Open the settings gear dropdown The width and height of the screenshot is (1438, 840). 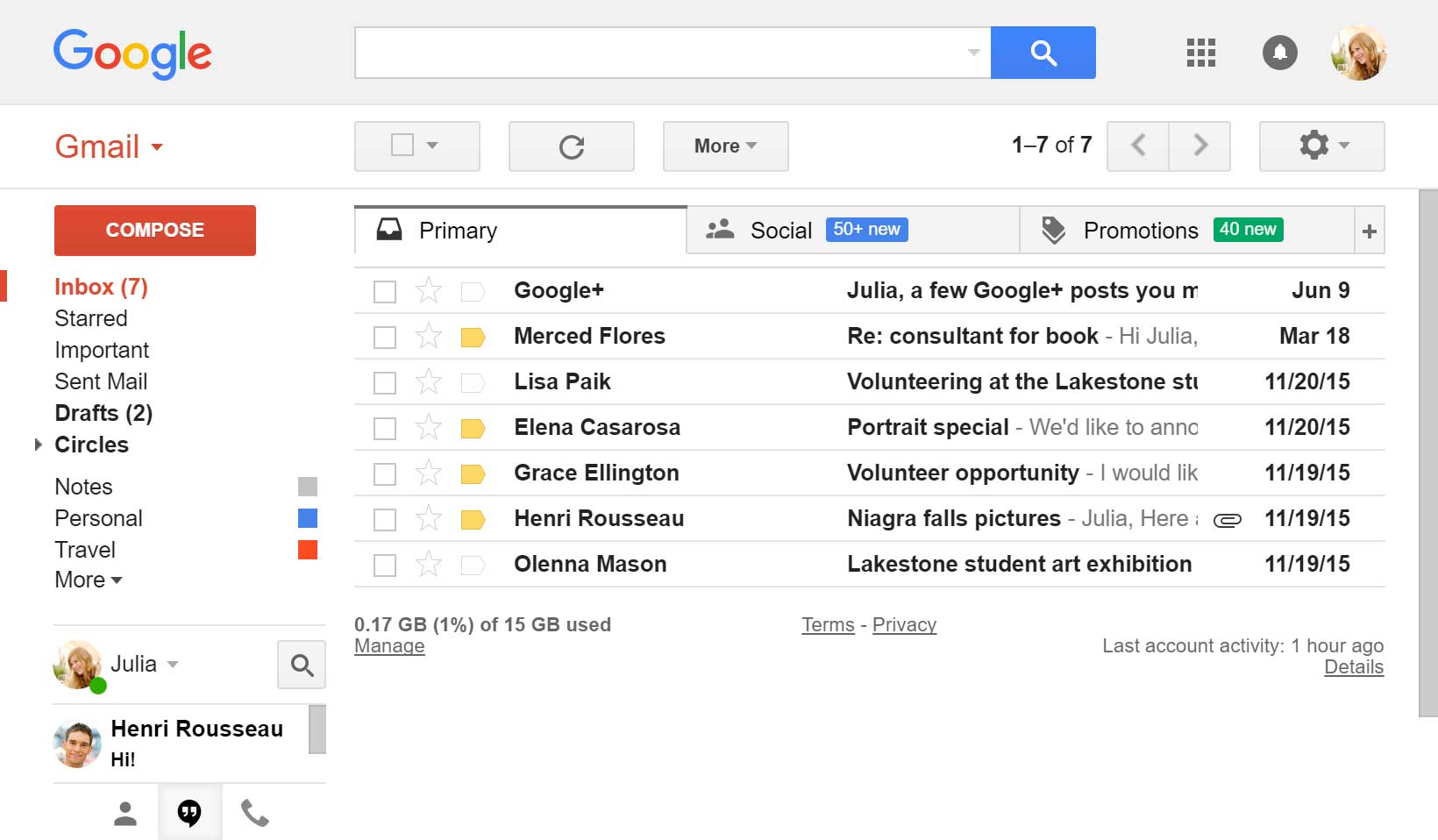click(1321, 146)
